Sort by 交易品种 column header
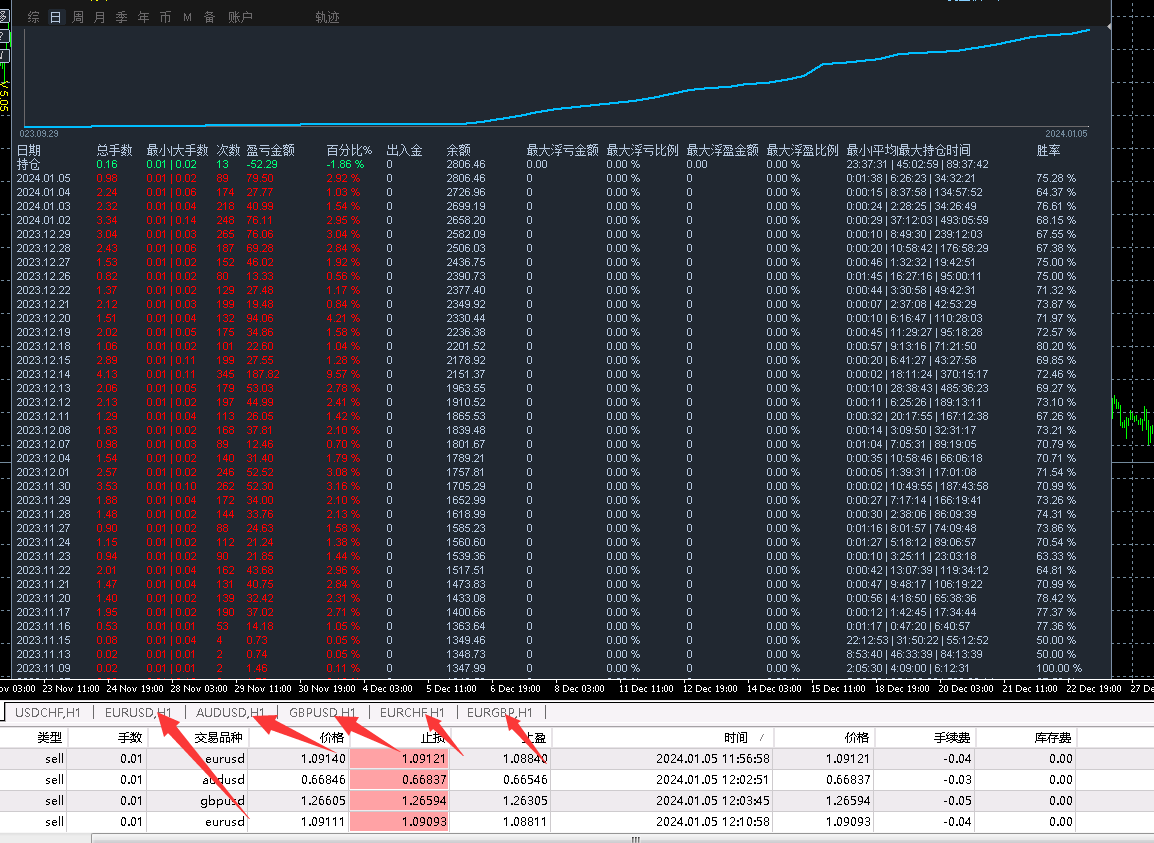Viewport: 1154px width, 843px height. point(219,737)
